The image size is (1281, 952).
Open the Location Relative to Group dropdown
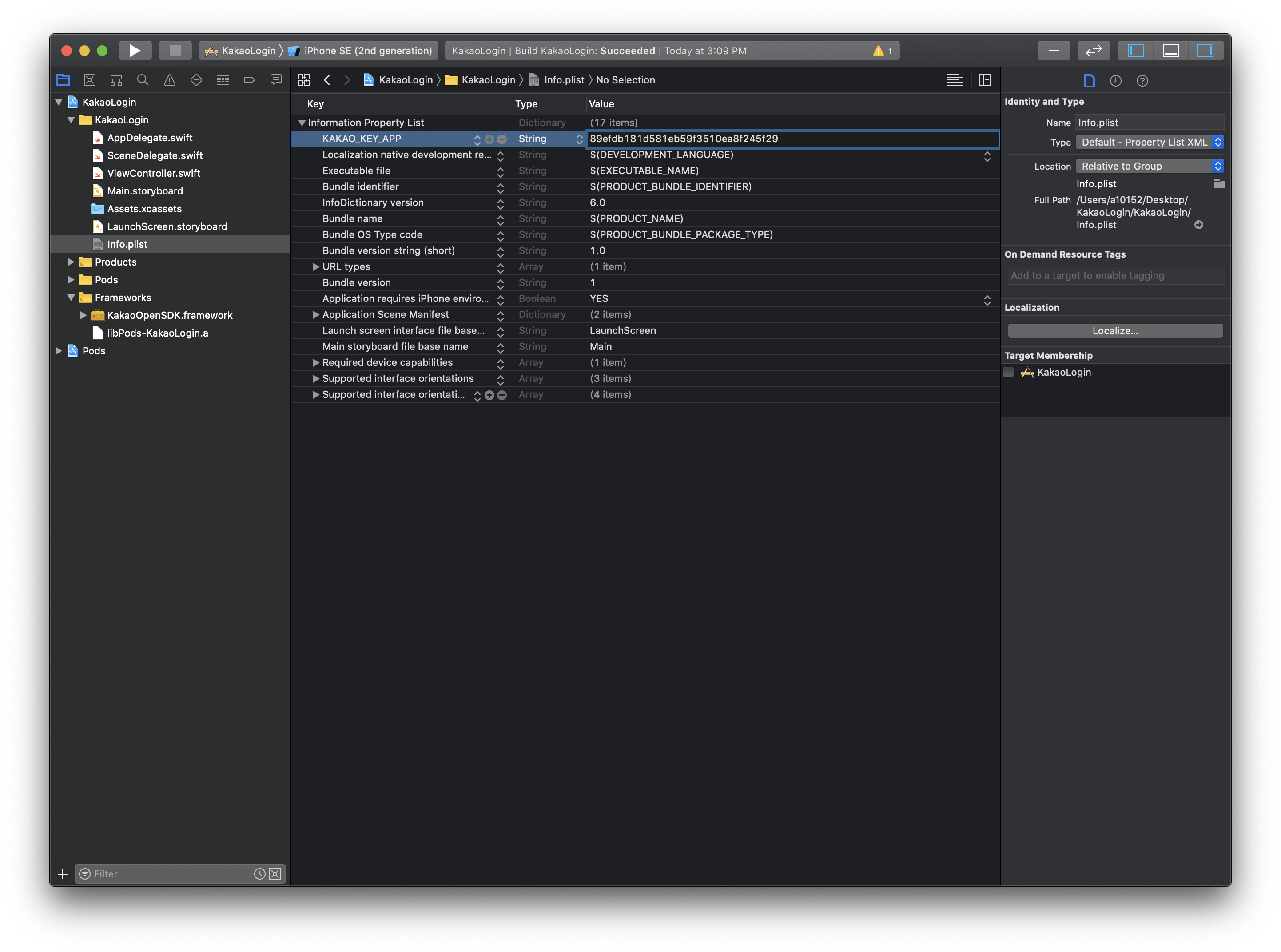click(1149, 167)
